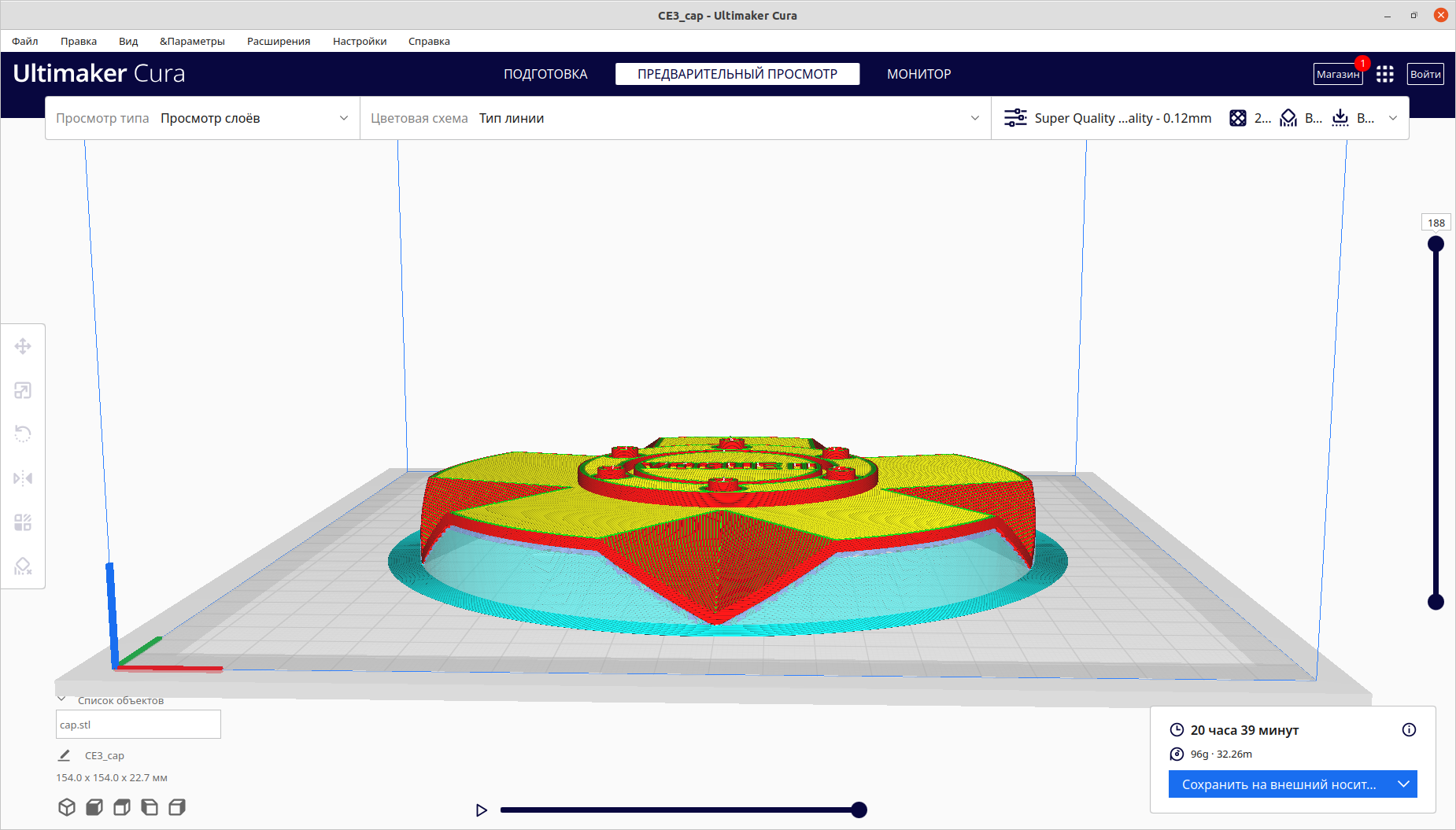Image resolution: width=1456 pixels, height=830 pixels.
Task: Select the Move tool in left toolbar
Action: (23, 346)
